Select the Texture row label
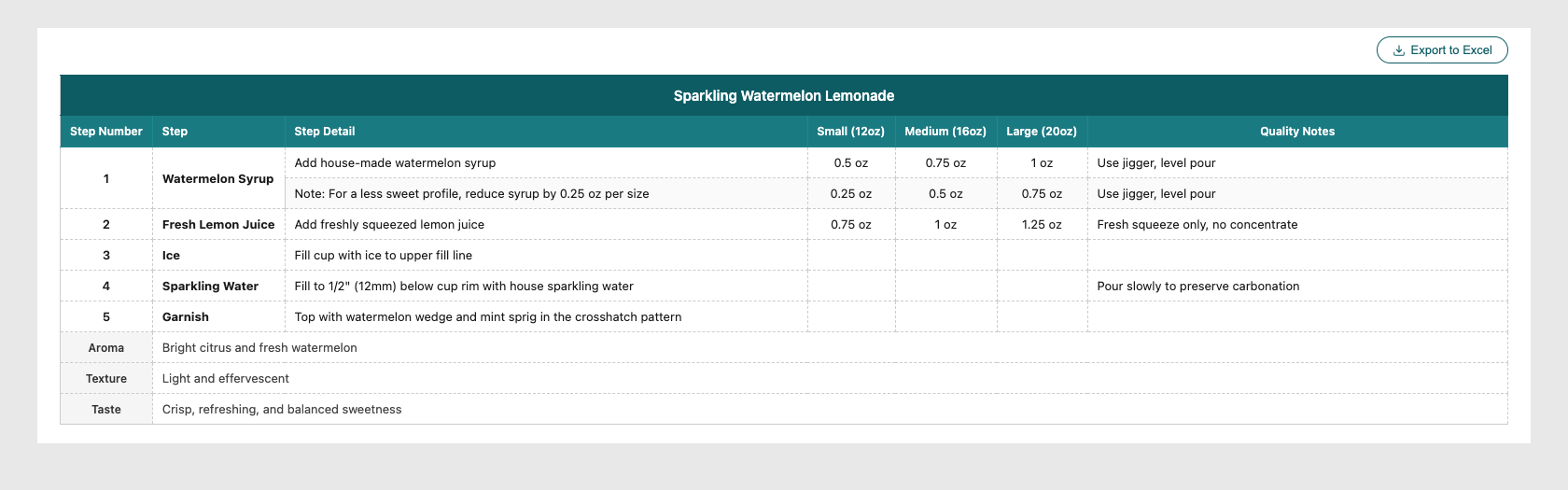Viewport: 1568px width, 490px height. tap(106, 378)
